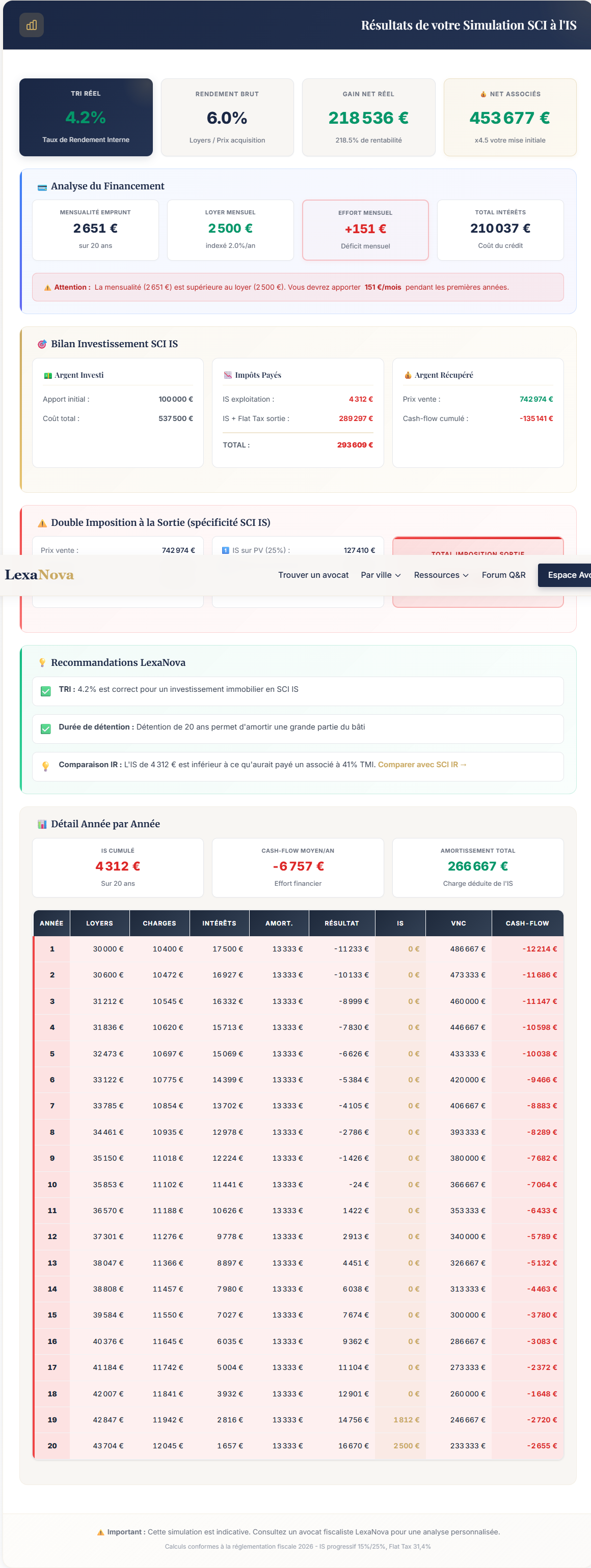The image size is (591, 1568).
Task: Open Trouver un avocat menu item
Action: [313, 575]
